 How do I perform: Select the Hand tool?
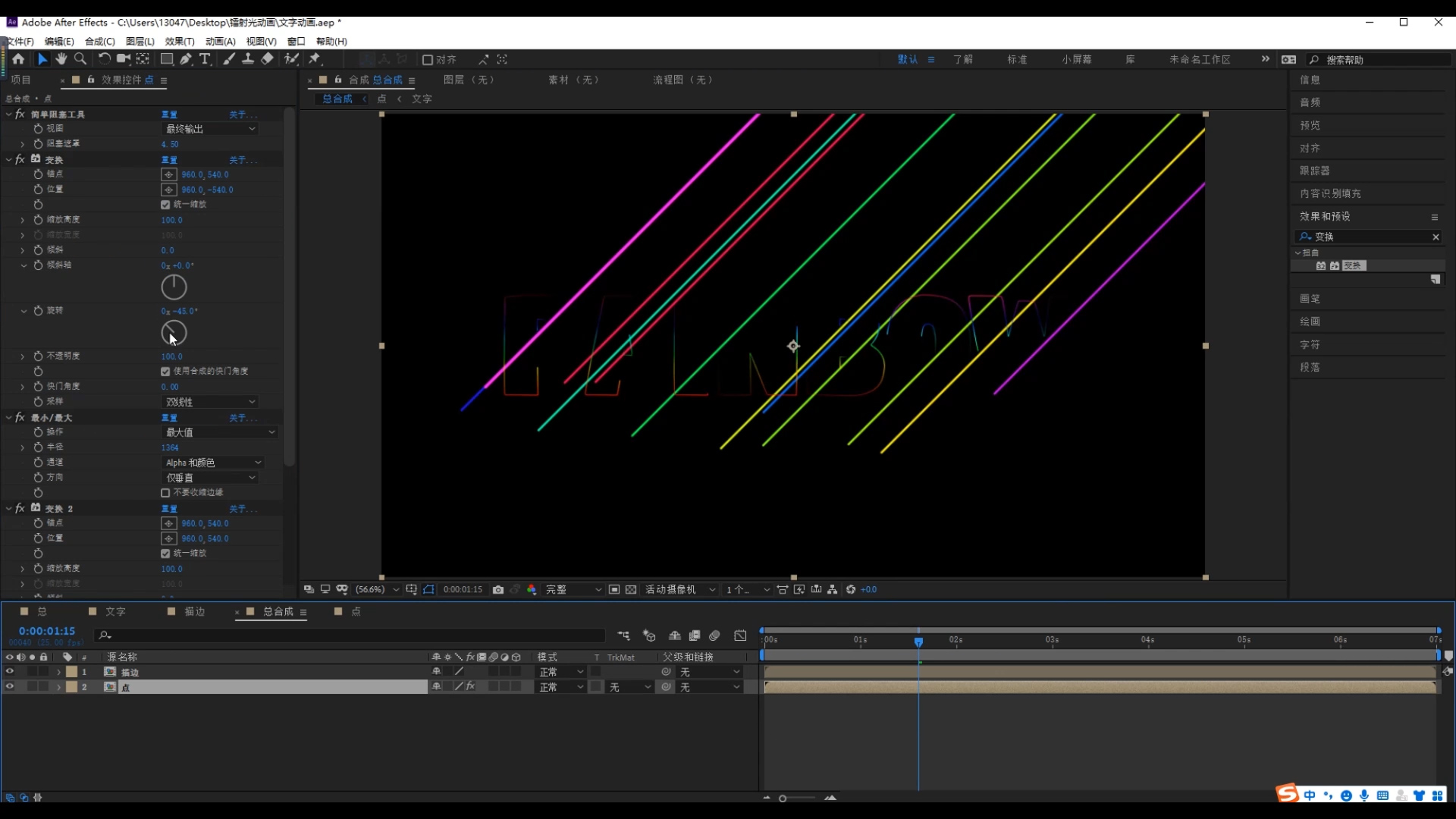(61, 59)
